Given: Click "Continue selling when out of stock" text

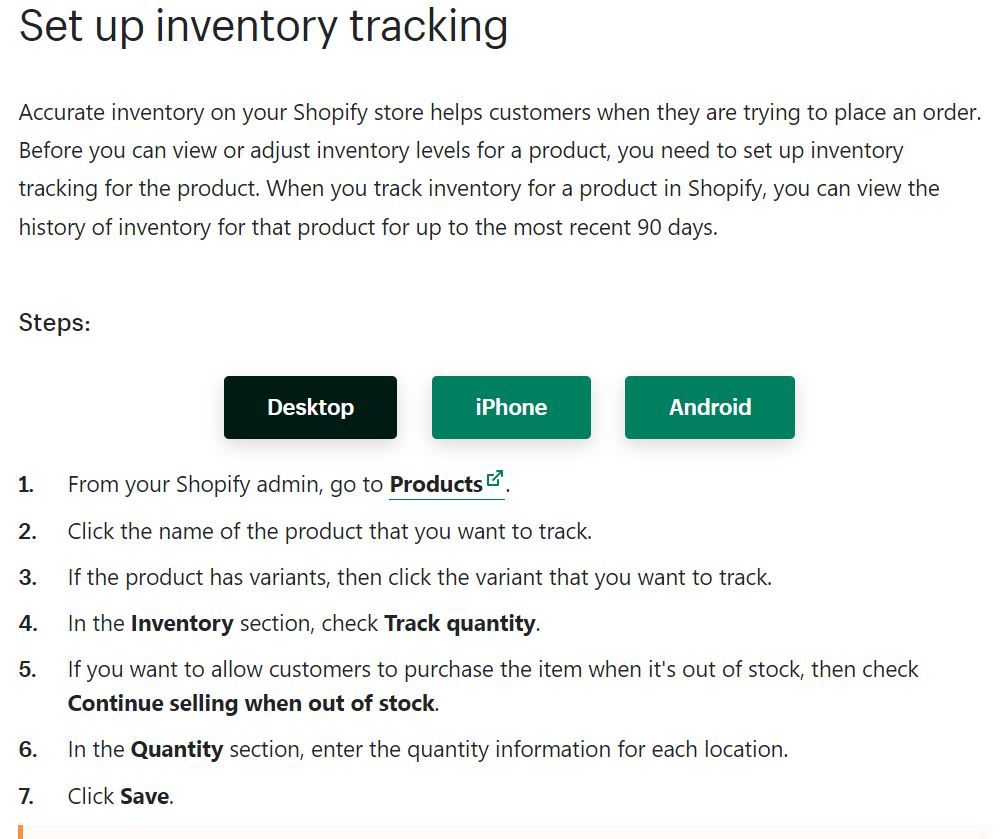Looking at the screenshot, I should (x=251, y=703).
